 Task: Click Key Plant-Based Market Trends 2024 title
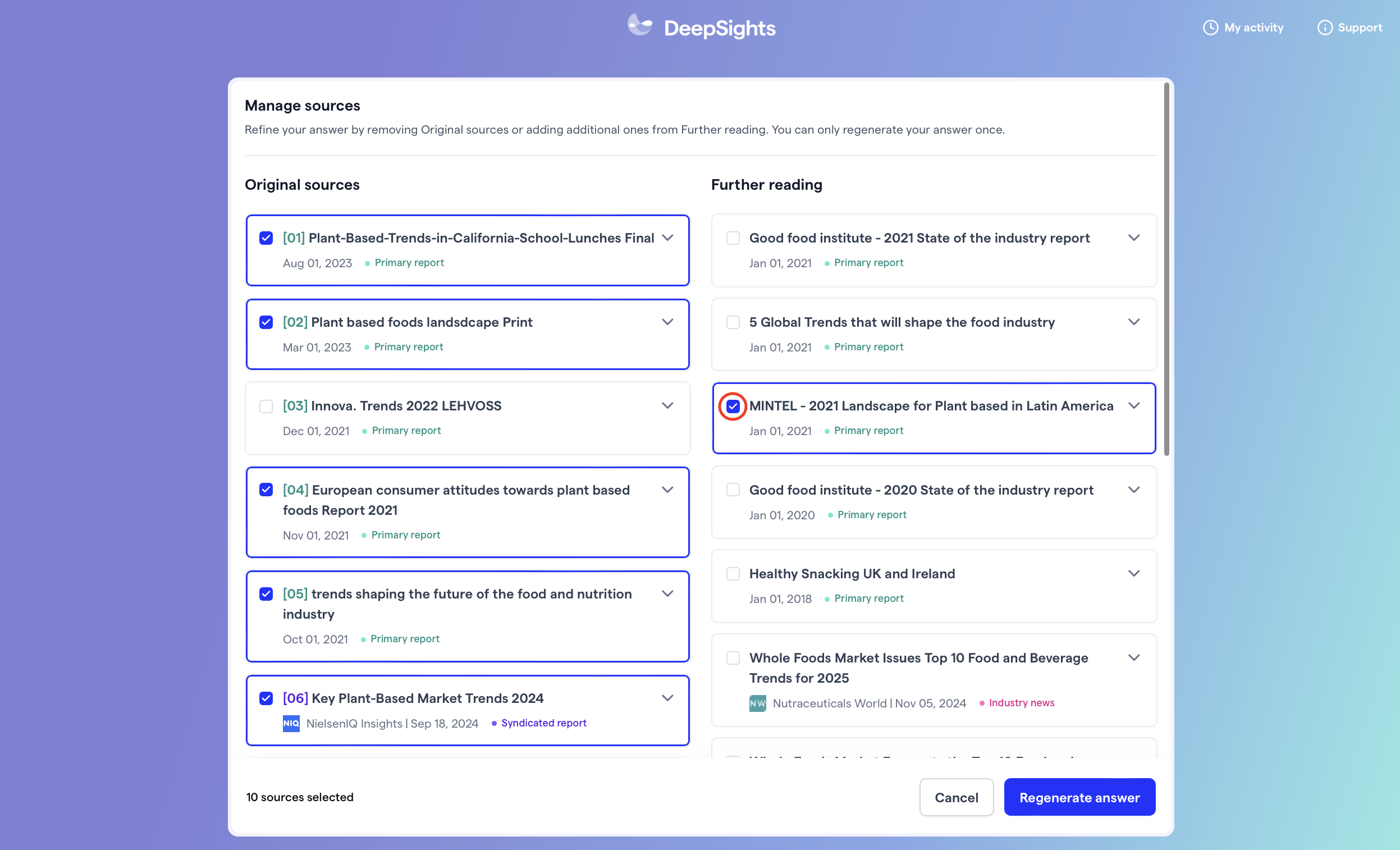[x=427, y=698]
